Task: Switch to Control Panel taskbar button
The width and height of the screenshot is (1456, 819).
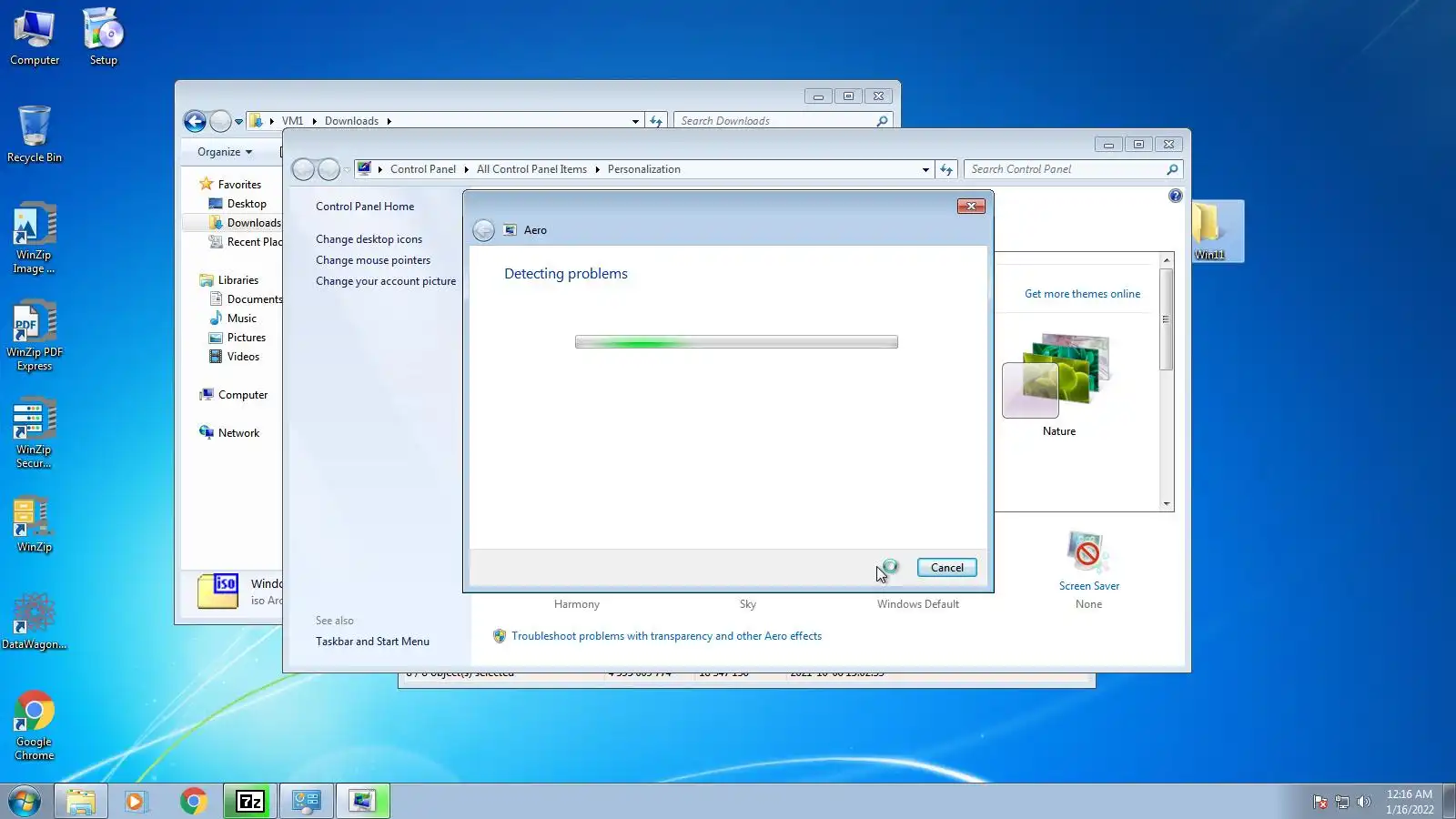Action: 306,801
